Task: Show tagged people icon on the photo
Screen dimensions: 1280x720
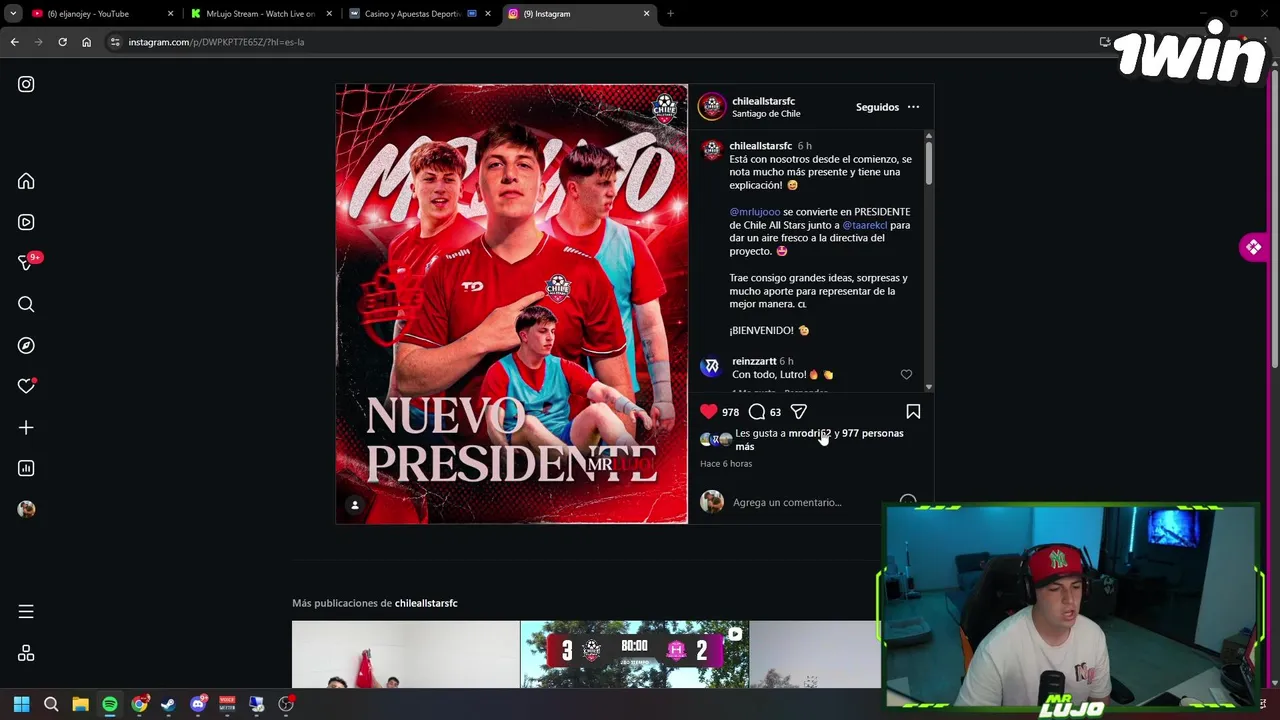Action: click(354, 505)
